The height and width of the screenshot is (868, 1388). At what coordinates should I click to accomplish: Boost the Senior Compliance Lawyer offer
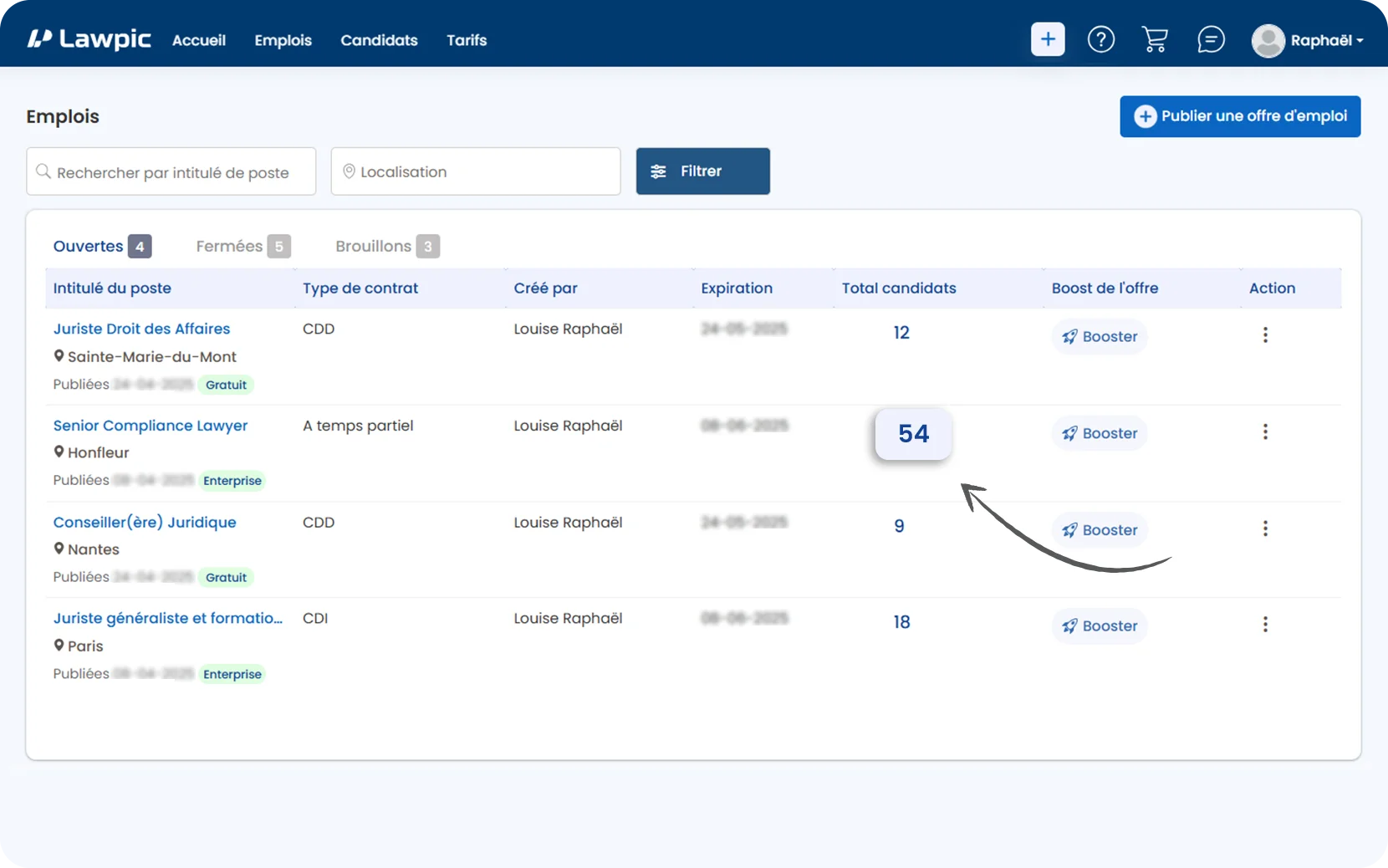[1100, 433]
